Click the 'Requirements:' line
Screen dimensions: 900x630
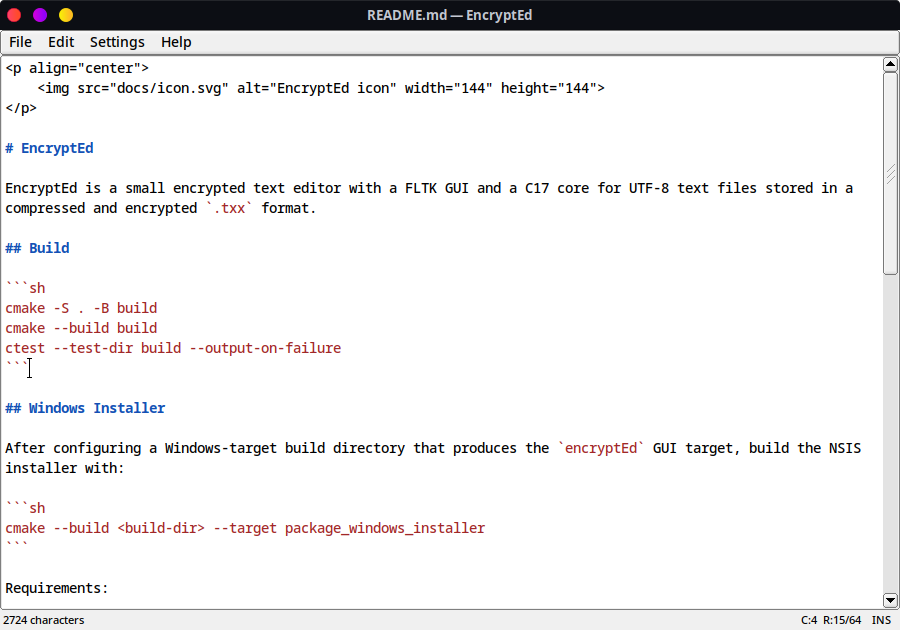[x=57, y=588]
